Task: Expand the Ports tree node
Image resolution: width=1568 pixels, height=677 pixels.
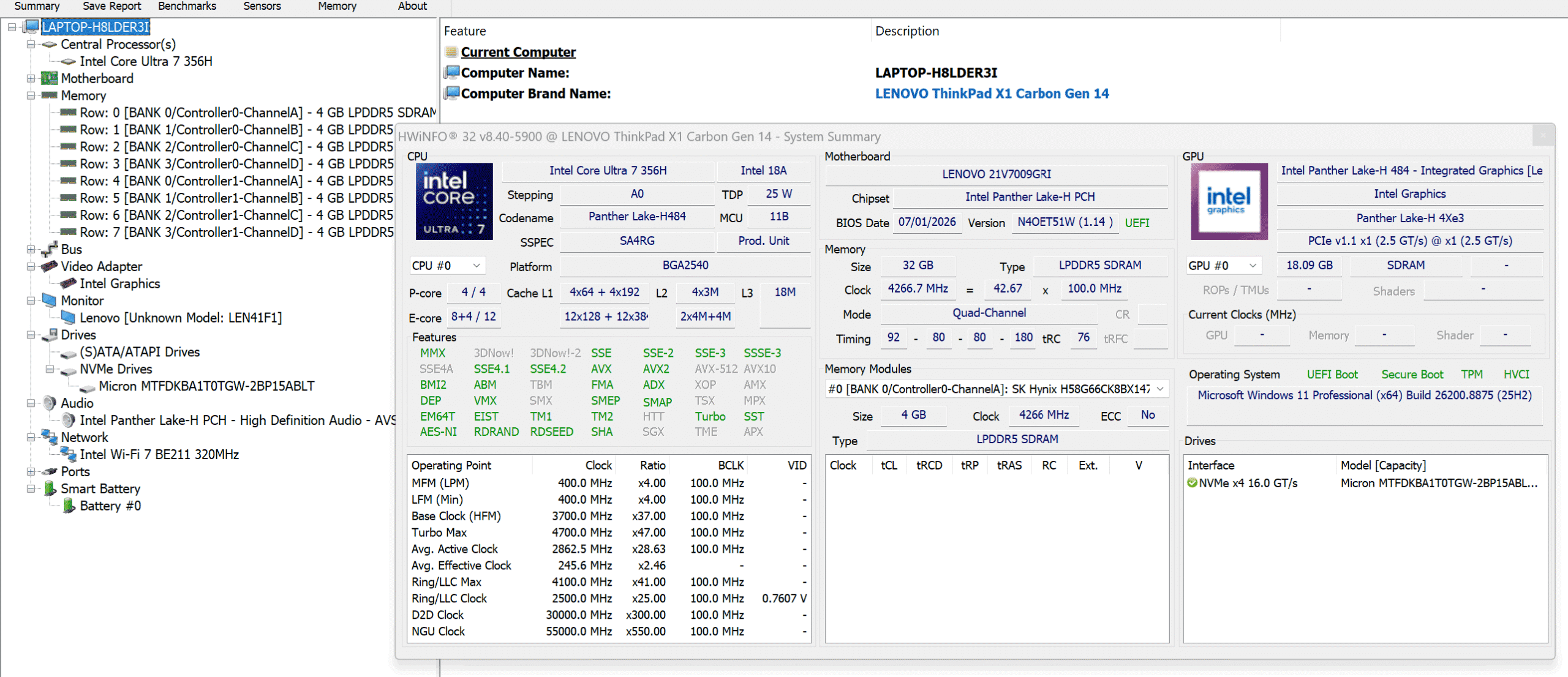Action: pos(31,471)
